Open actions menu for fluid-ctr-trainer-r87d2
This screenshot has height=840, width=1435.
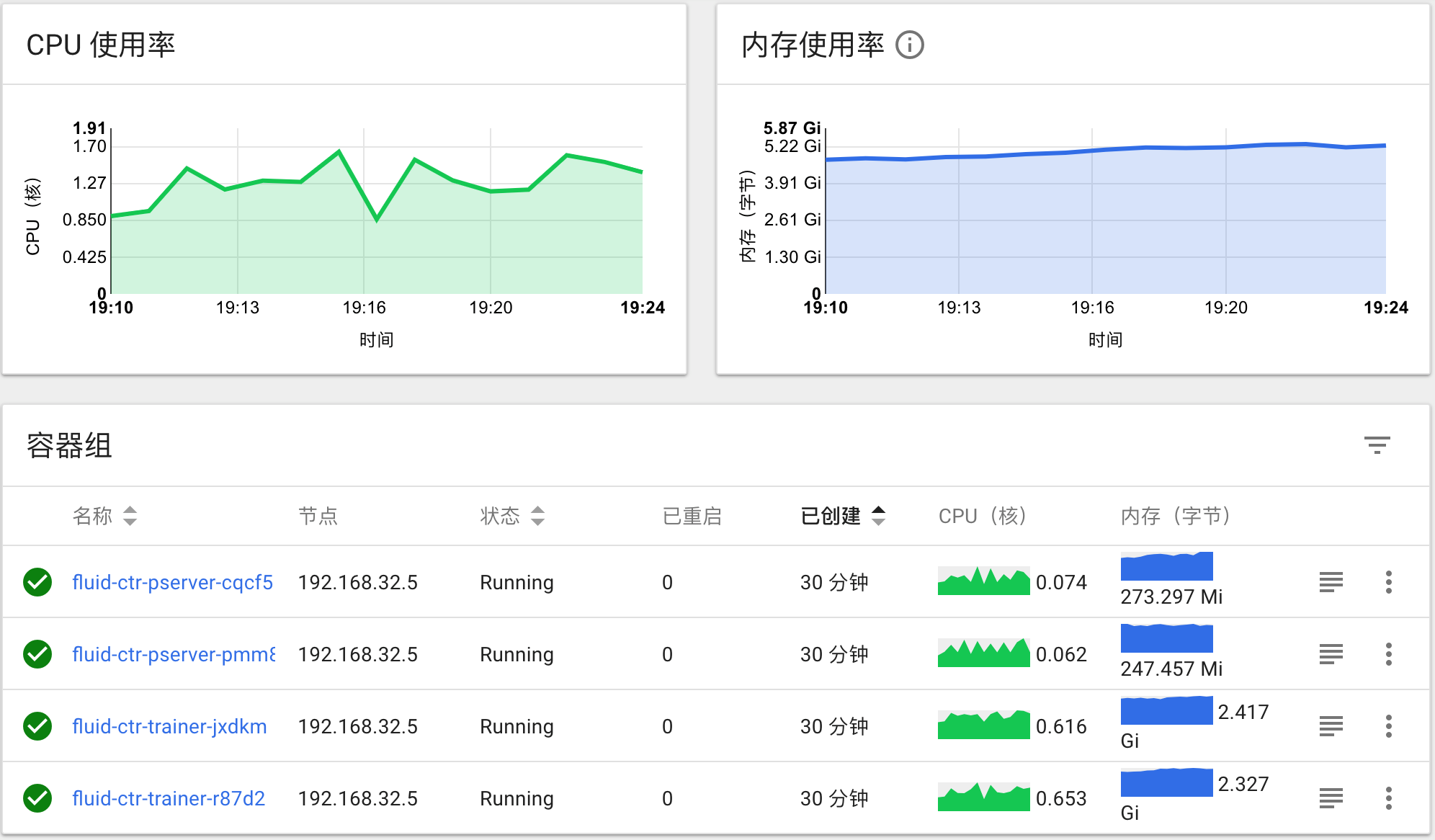pos(1388,798)
